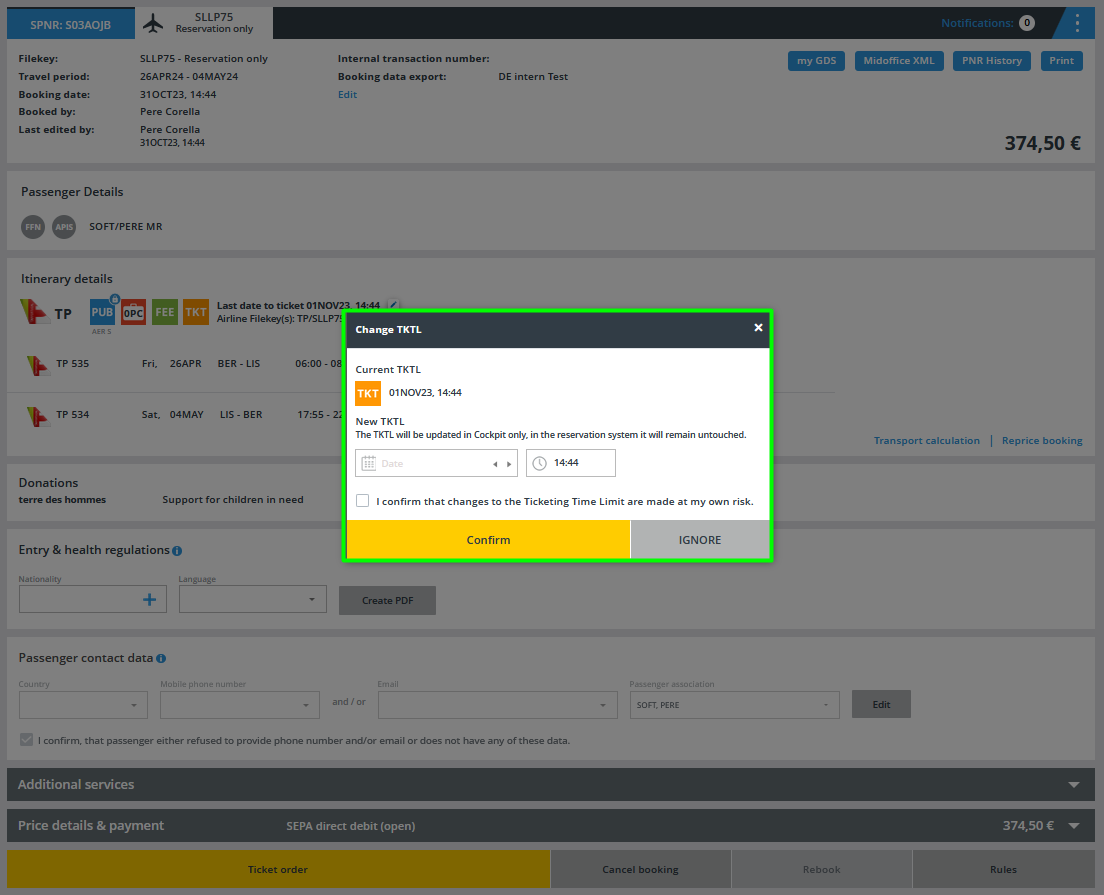Click the FFN passenger icon
Viewport: 1104px width, 895px height.
33,227
